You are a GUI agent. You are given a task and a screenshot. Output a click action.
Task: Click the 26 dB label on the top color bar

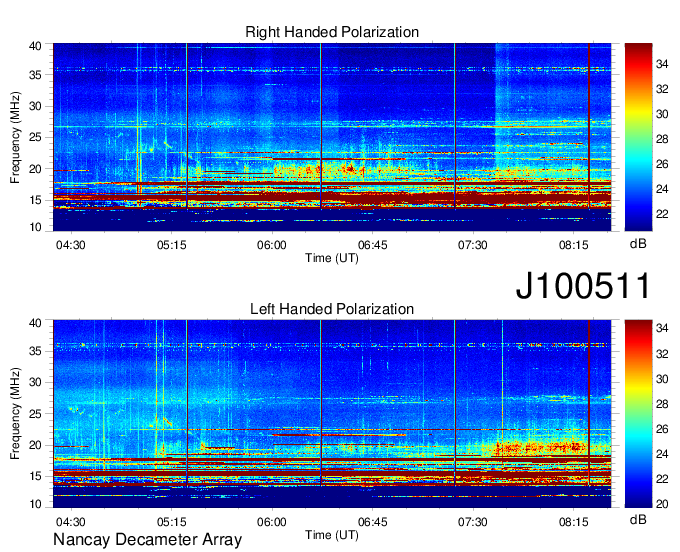click(662, 164)
